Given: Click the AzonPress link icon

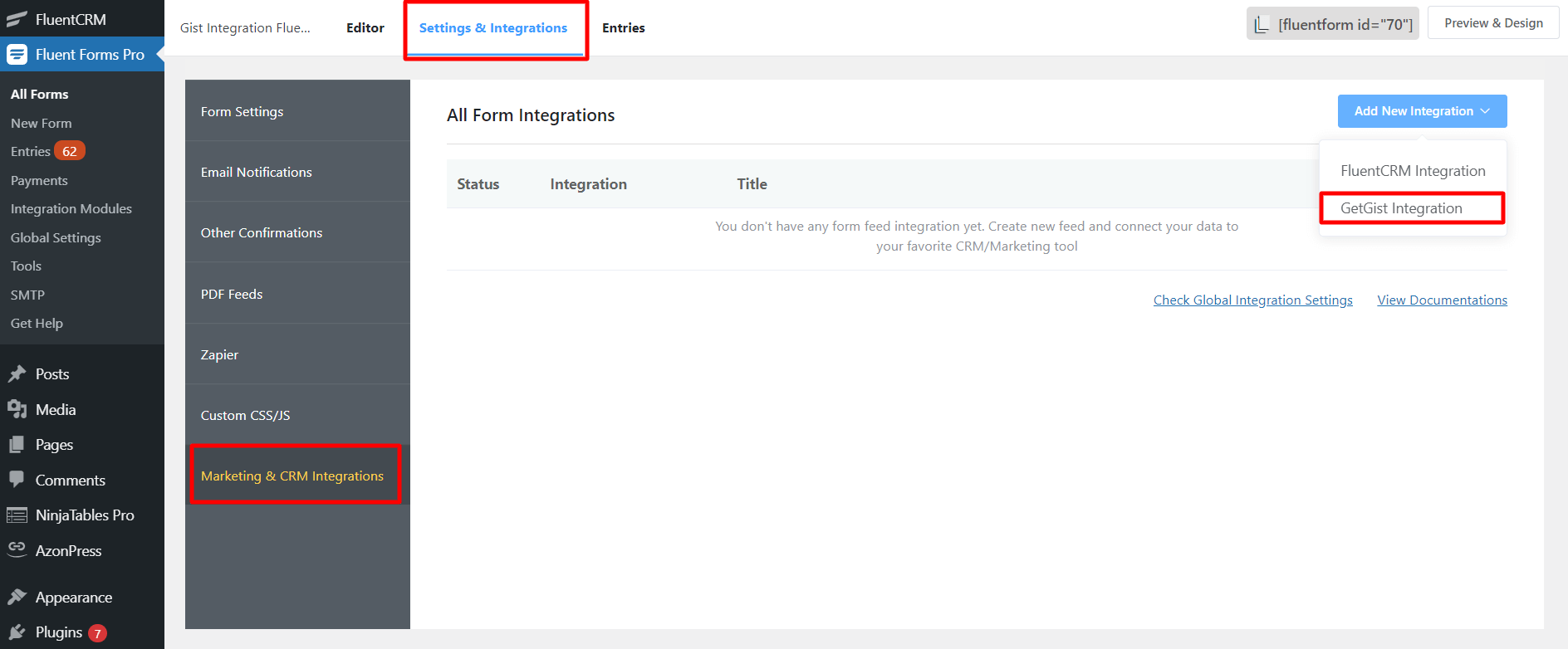Looking at the screenshot, I should coord(17,549).
